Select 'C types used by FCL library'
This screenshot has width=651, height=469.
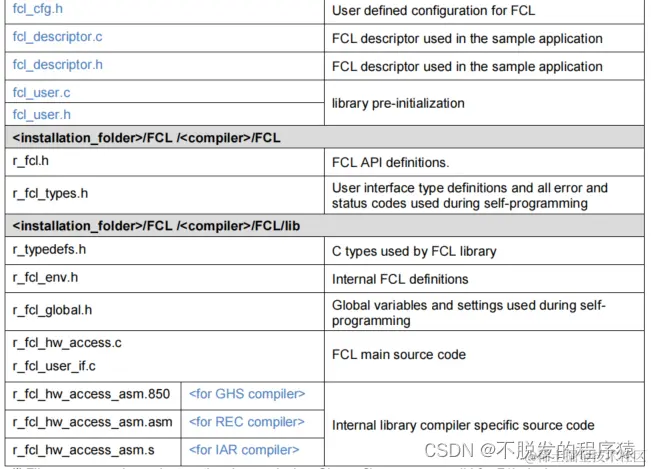pyautogui.click(x=414, y=251)
